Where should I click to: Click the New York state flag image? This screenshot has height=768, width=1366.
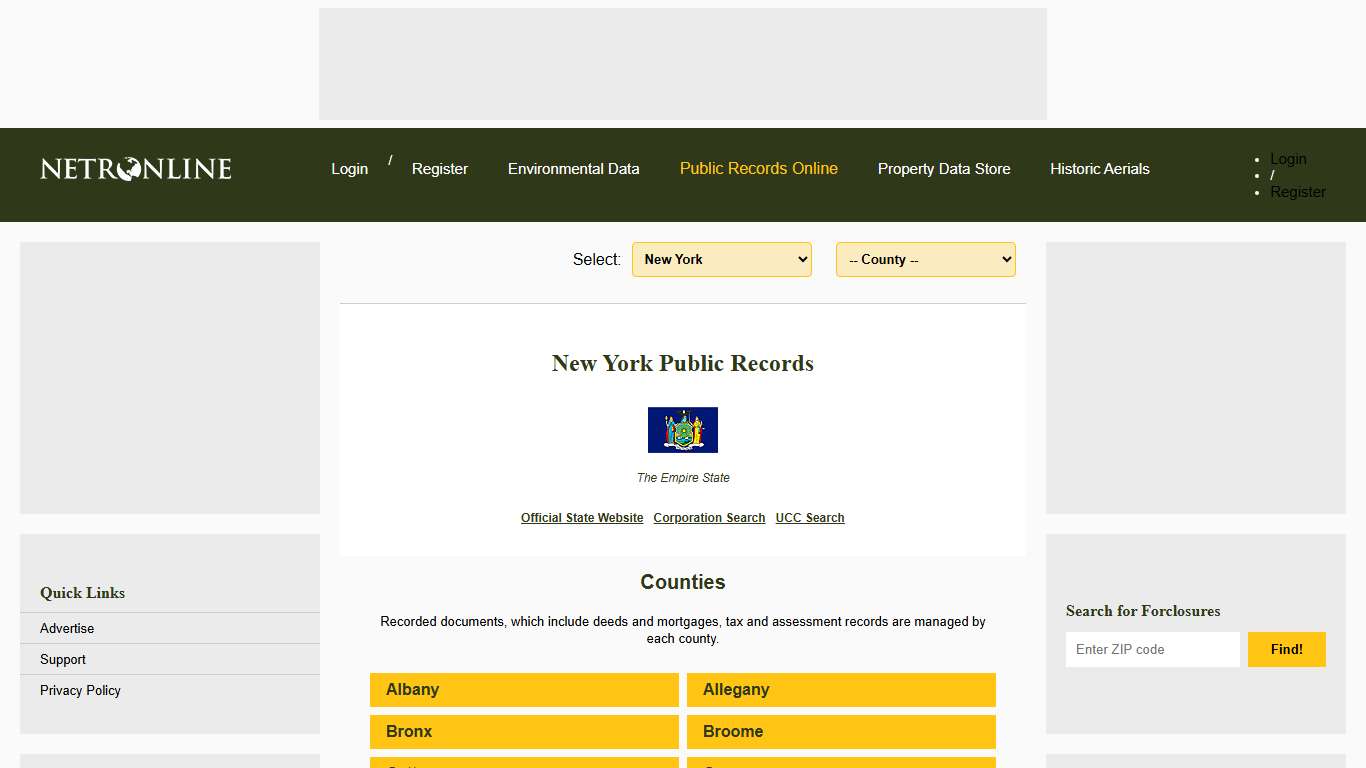tap(683, 429)
